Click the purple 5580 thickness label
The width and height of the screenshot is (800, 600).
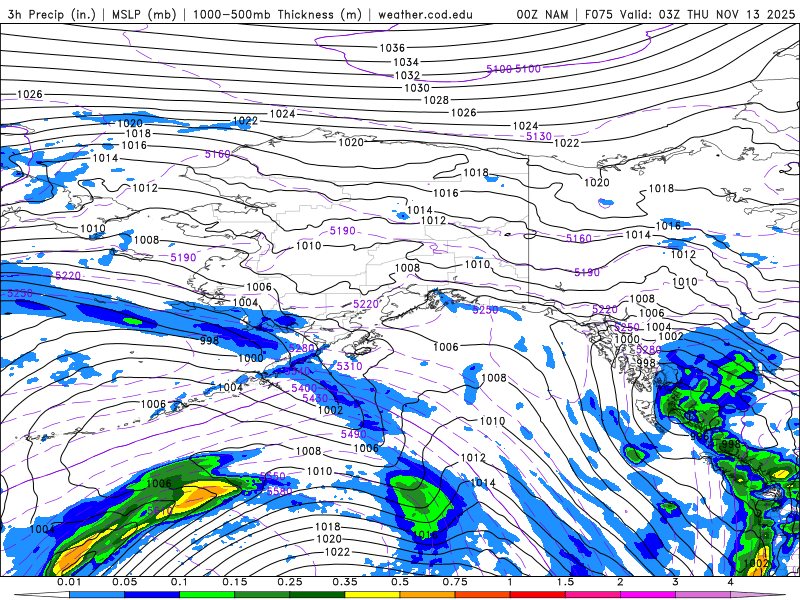point(280,491)
